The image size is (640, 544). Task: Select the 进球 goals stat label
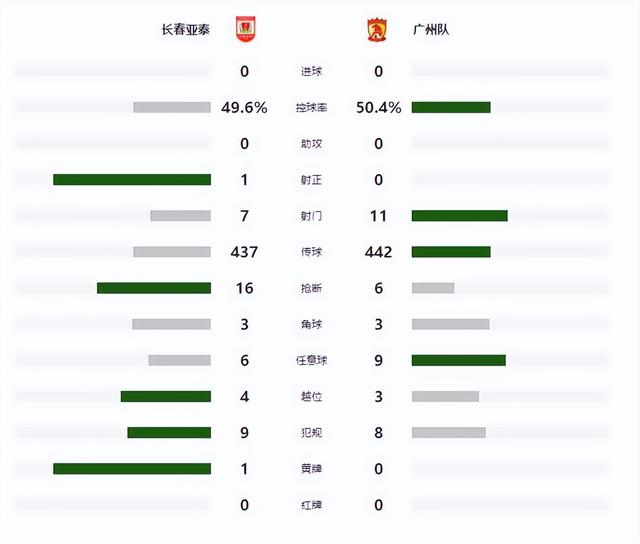pos(311,72)
